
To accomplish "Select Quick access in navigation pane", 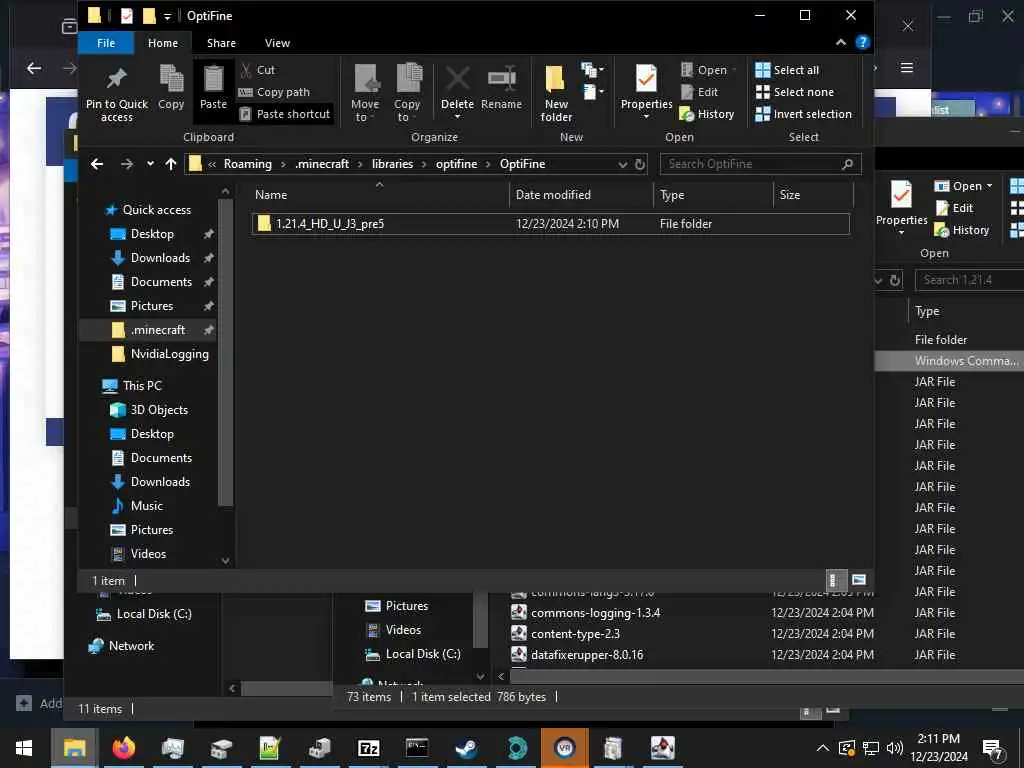I will pyautogui.click(x=157, y=210).
